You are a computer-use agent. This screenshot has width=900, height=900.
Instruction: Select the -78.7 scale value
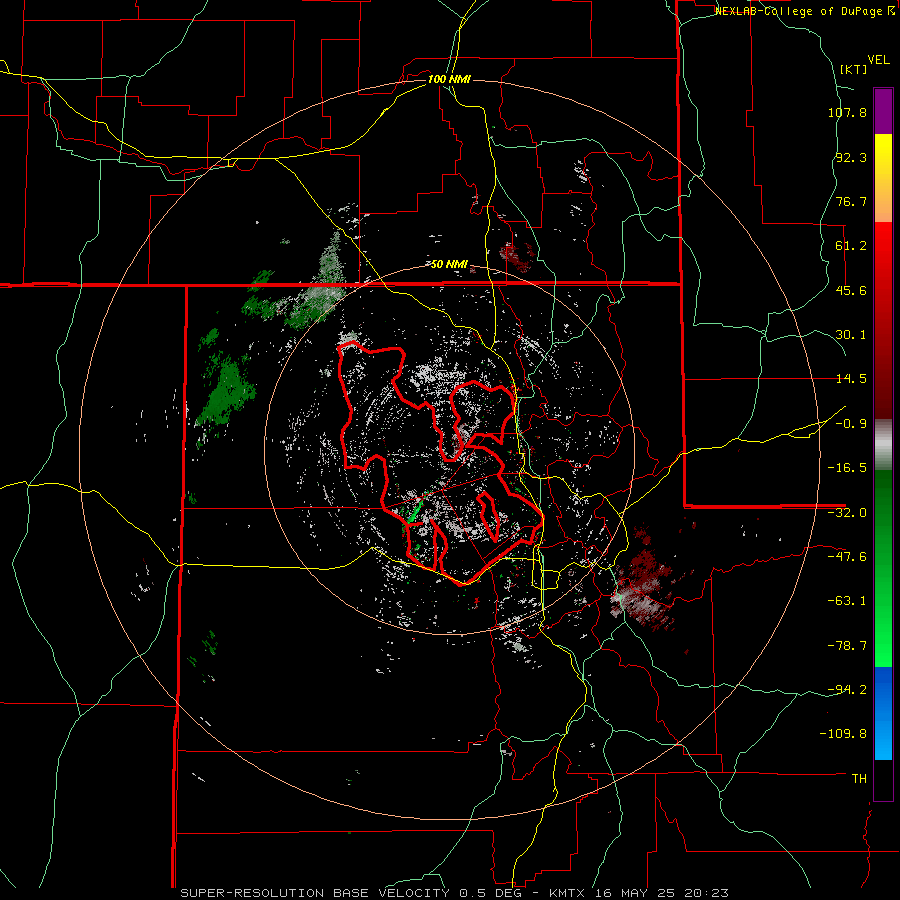point(847,646)
